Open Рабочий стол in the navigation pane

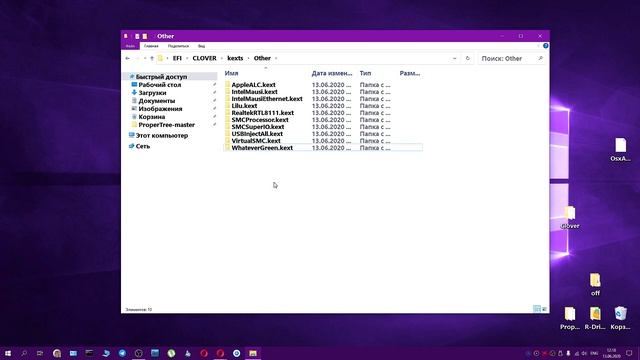click(x=160, y=85)
